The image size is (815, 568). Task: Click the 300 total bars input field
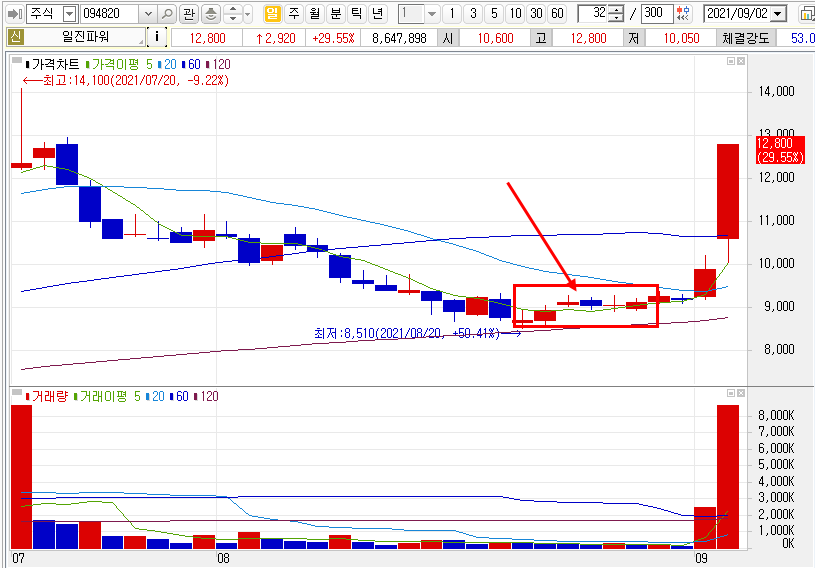657,14
